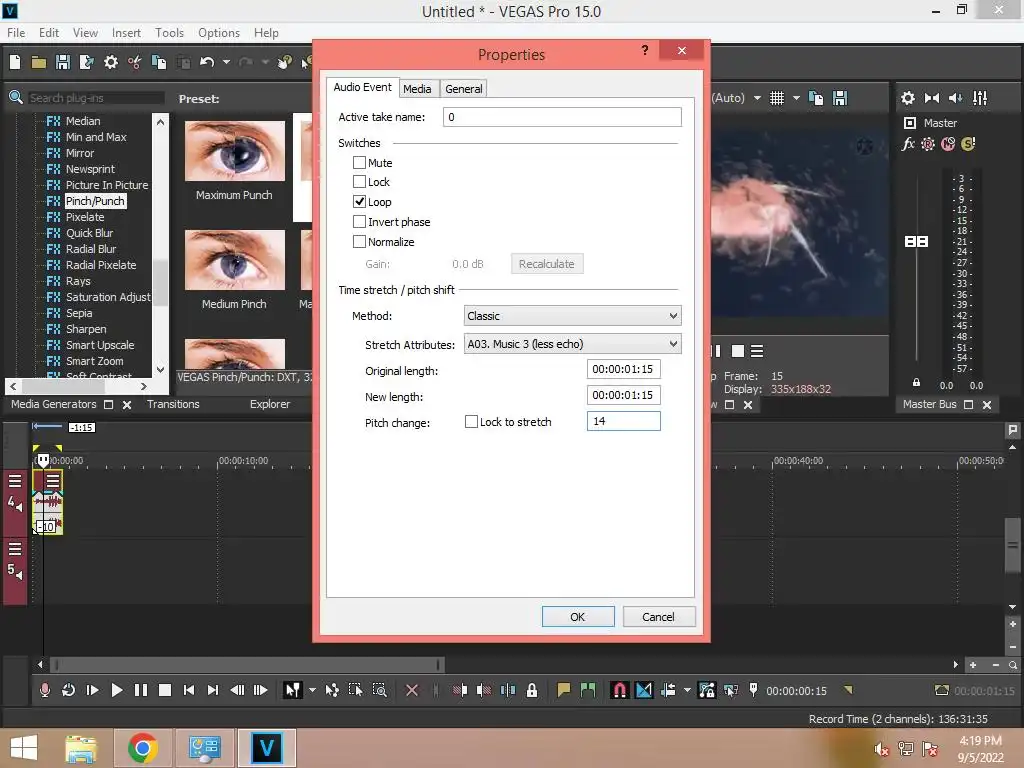Switch to the Media tab in Properties
The width and height of the screenshot is (1024, 768).
[417, 89]
